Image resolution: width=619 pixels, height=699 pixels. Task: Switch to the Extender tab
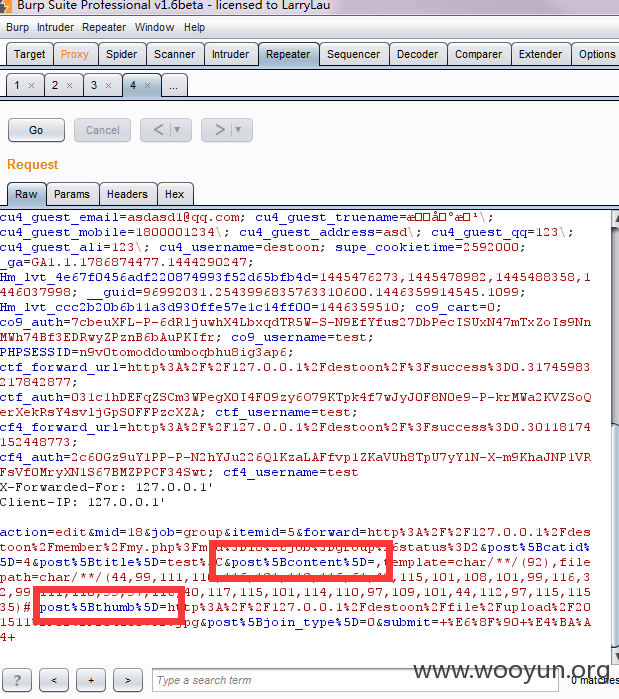click(x=541, y=54)
